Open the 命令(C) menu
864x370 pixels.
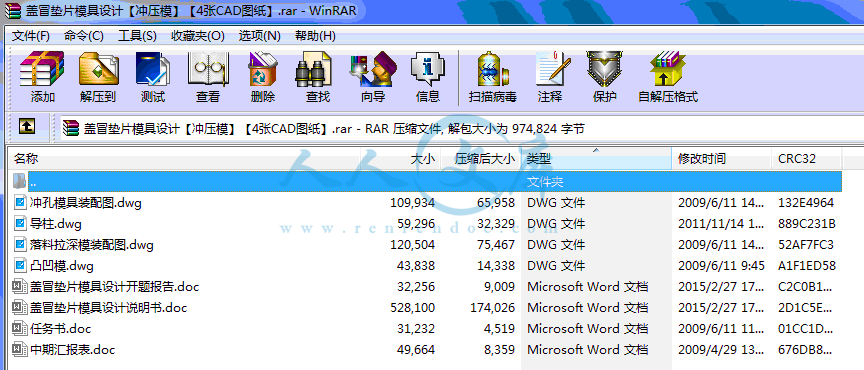[84, 36]
